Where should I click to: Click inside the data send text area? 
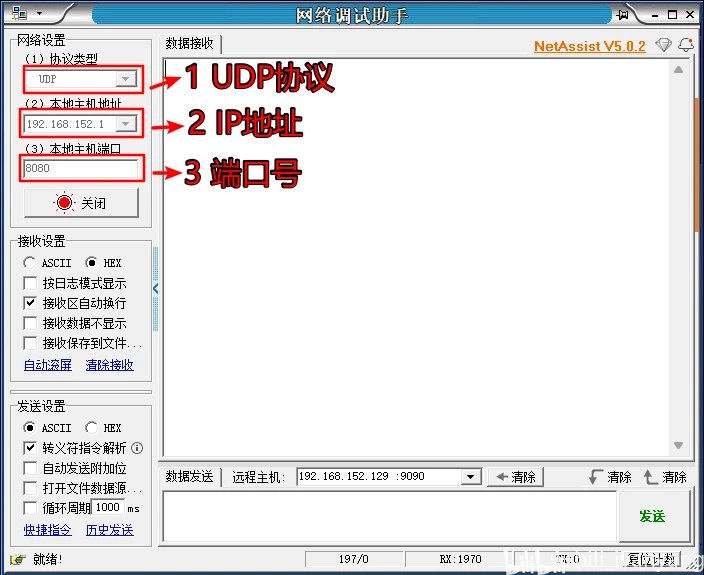click(390, 516)
